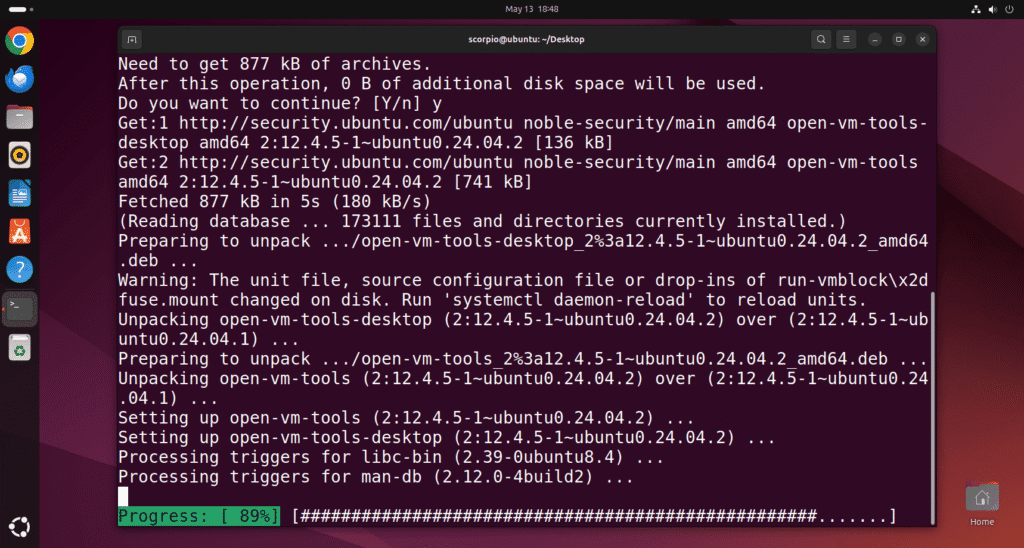Viewport: 1024px width, 548px height.
Task: Click the terminal cursor block
Action: coord(123,496)
